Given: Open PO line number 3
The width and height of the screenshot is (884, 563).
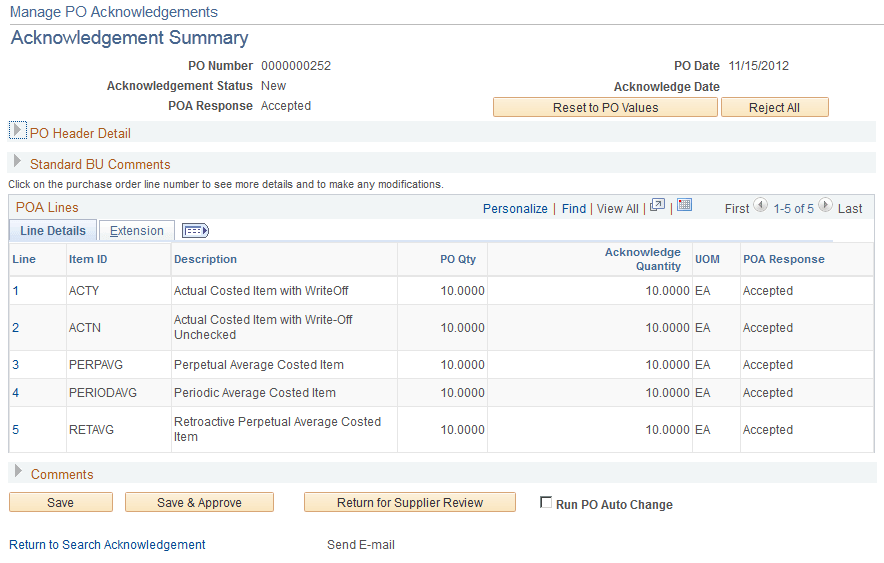Looking at the screenshot, I should [16, 365].
